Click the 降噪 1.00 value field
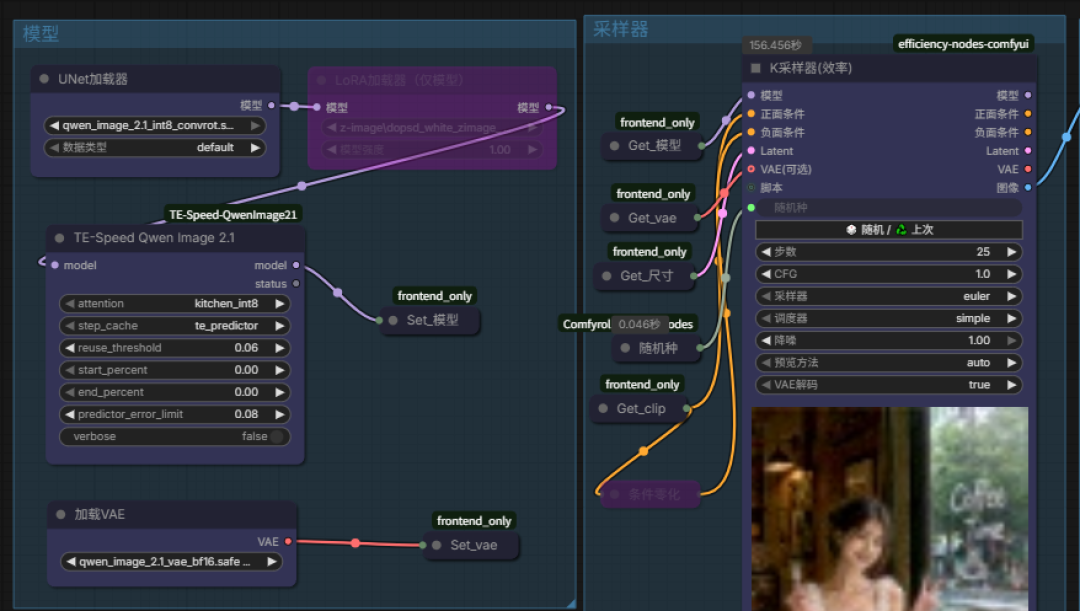The image size is (1080, 611). 889,340
